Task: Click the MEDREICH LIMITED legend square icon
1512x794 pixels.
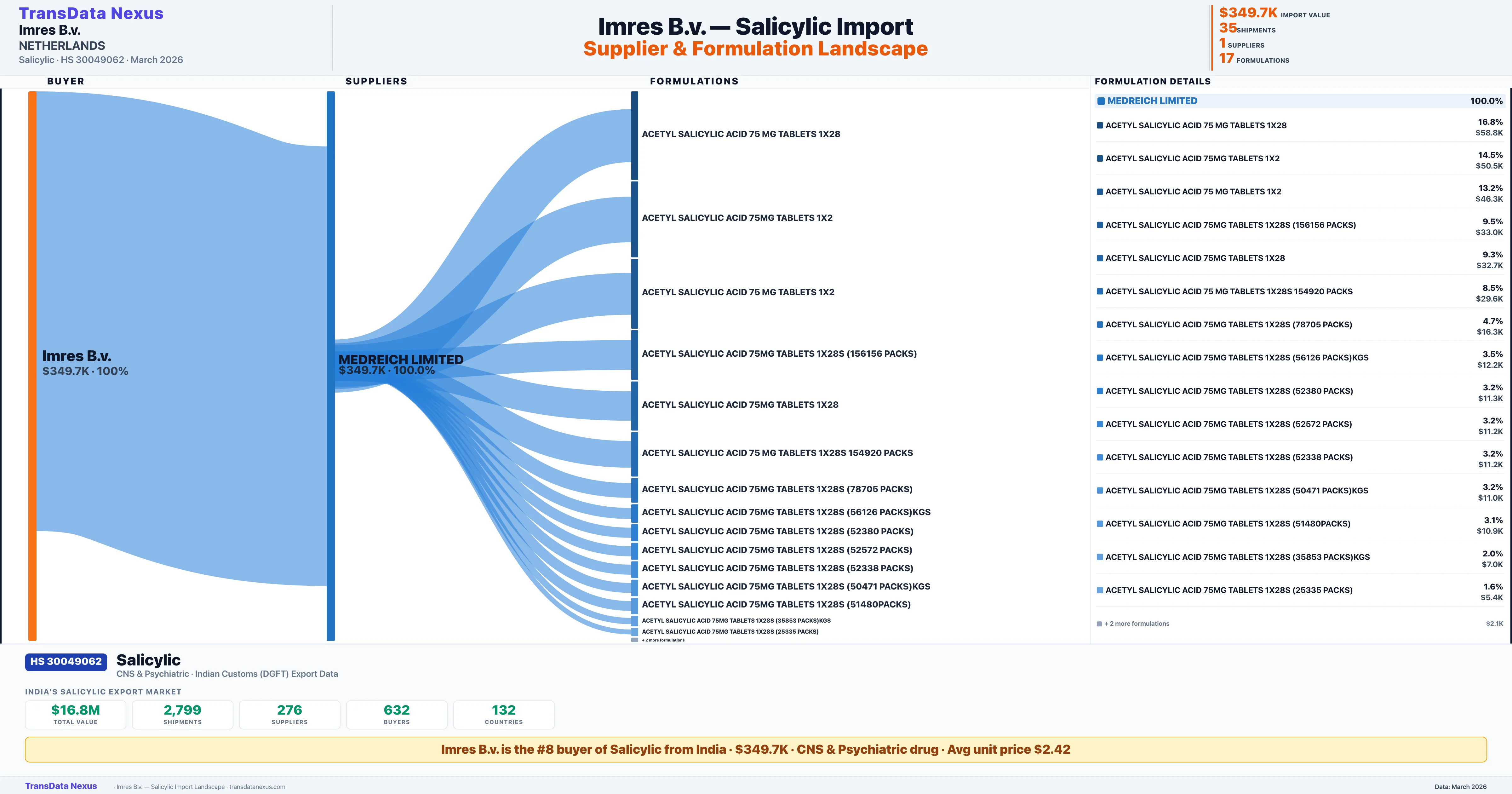Action: click(x=1101, y=101)
